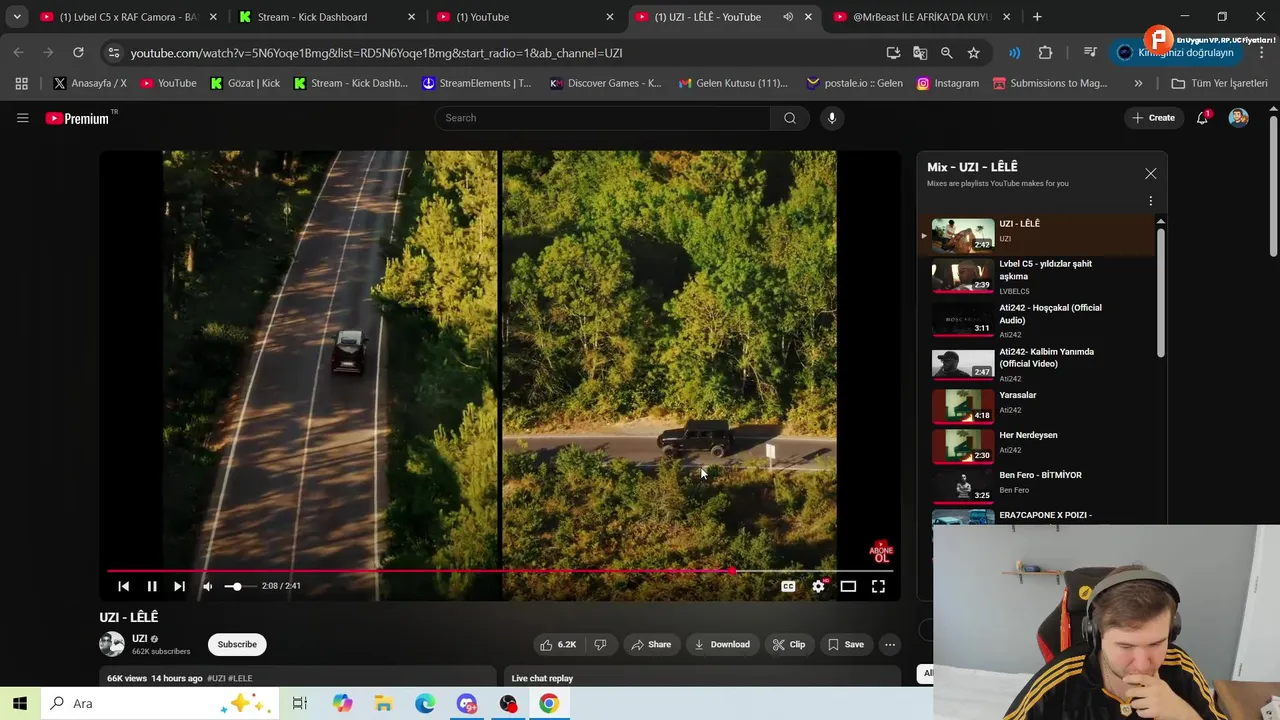Open Mix playlist three-dot options
This screenshot has height=720, width=1280.
(x=1151, y=201)
